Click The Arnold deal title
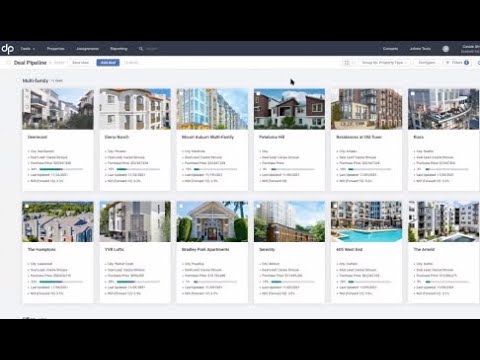Image resolution: width=480 pixels, height=360 pixels. coord(424,249)
